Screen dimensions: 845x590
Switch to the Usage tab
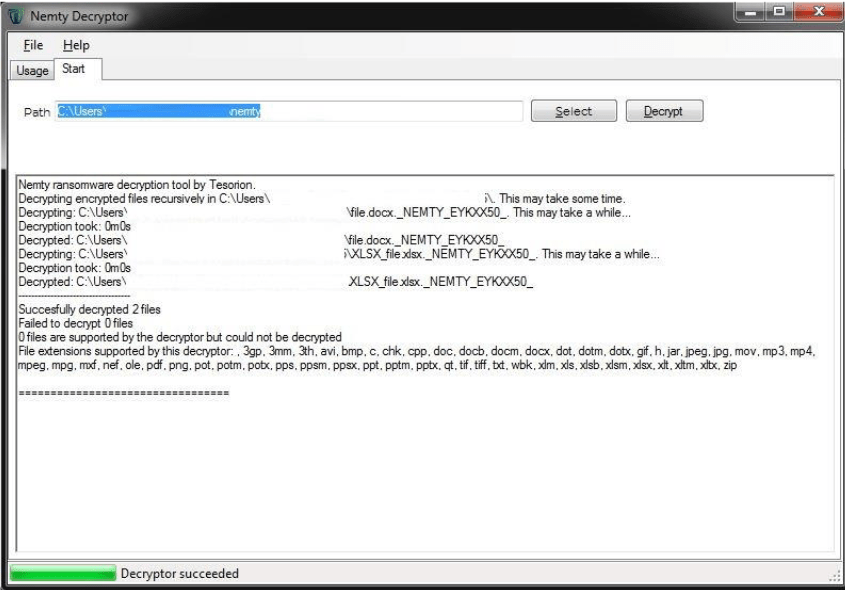32,71
